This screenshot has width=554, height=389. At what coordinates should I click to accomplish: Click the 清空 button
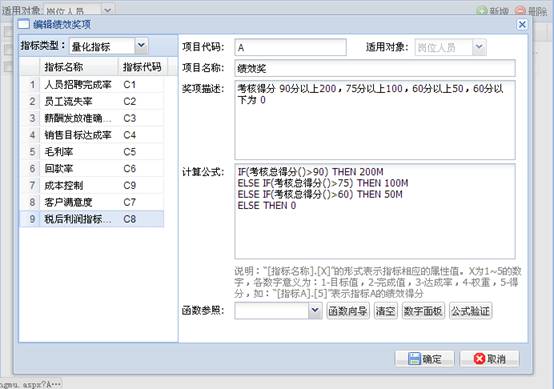pyautogui.click(x=385, y=311)
